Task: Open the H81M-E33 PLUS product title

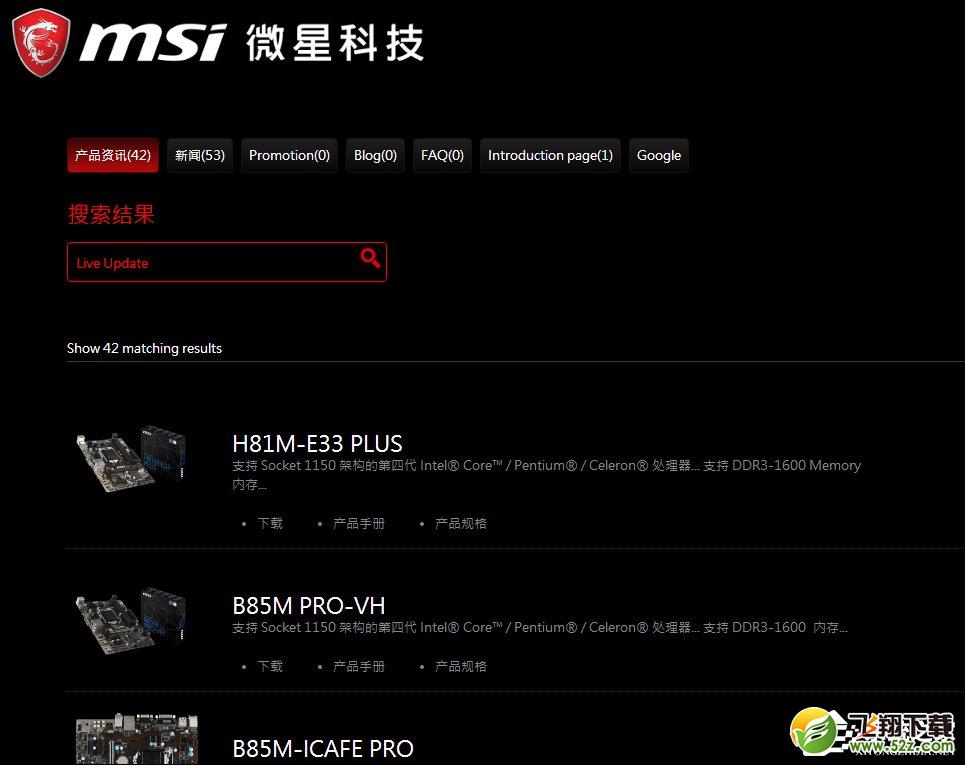Action: [318, 444]
